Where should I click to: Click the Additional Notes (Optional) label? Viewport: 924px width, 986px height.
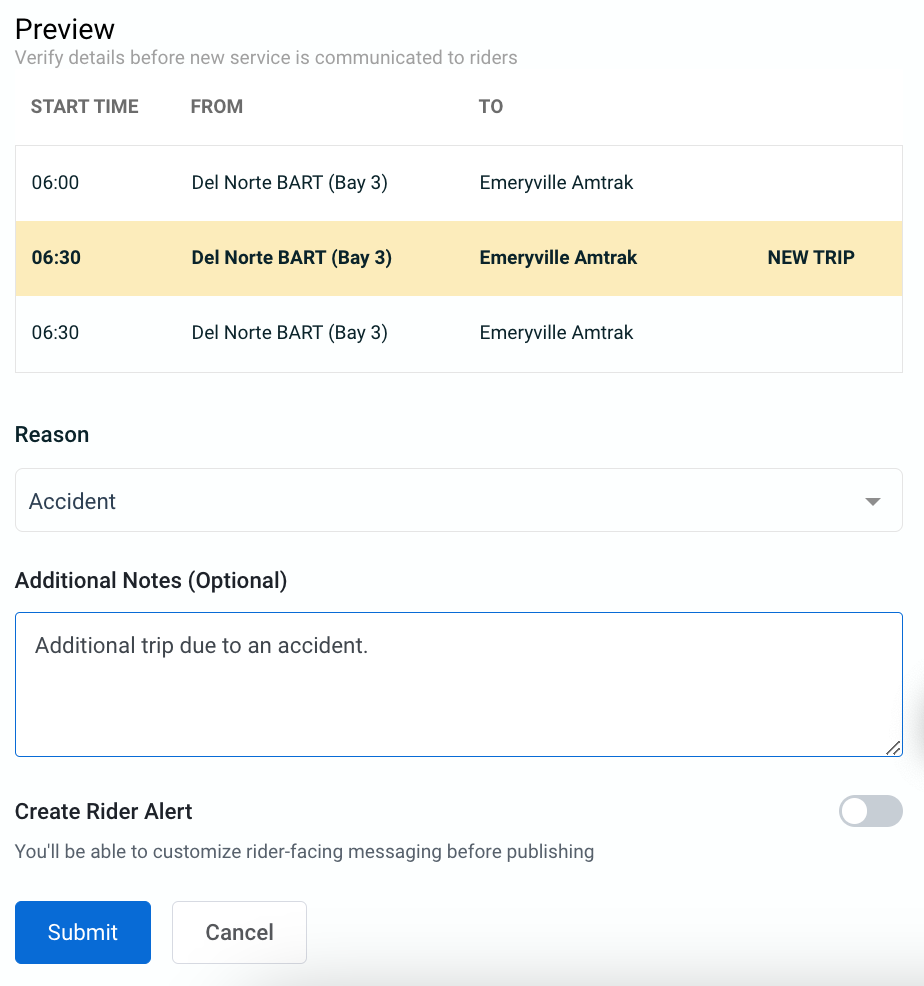pyautogui.click(x=151, y=580)
